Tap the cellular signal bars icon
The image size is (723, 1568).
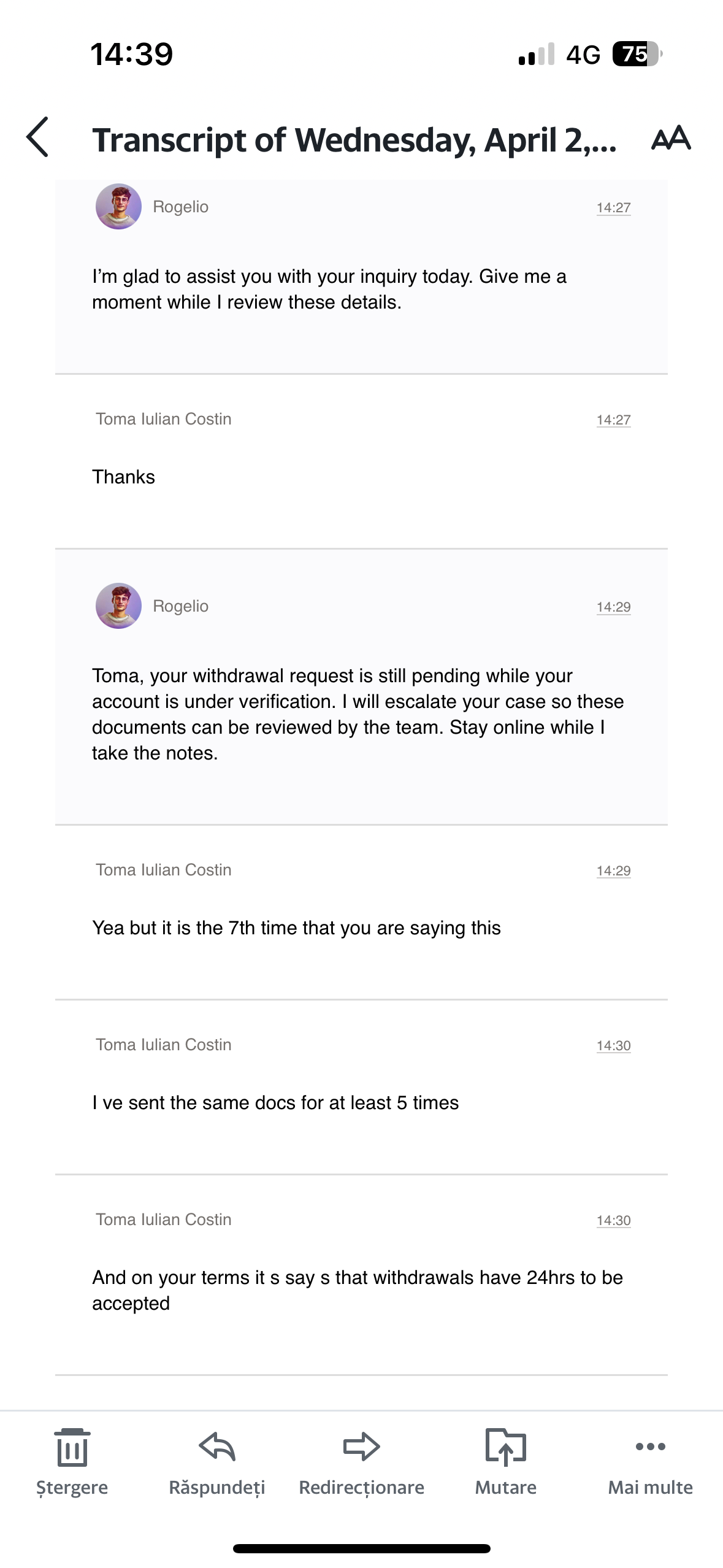tap(536, 54)
